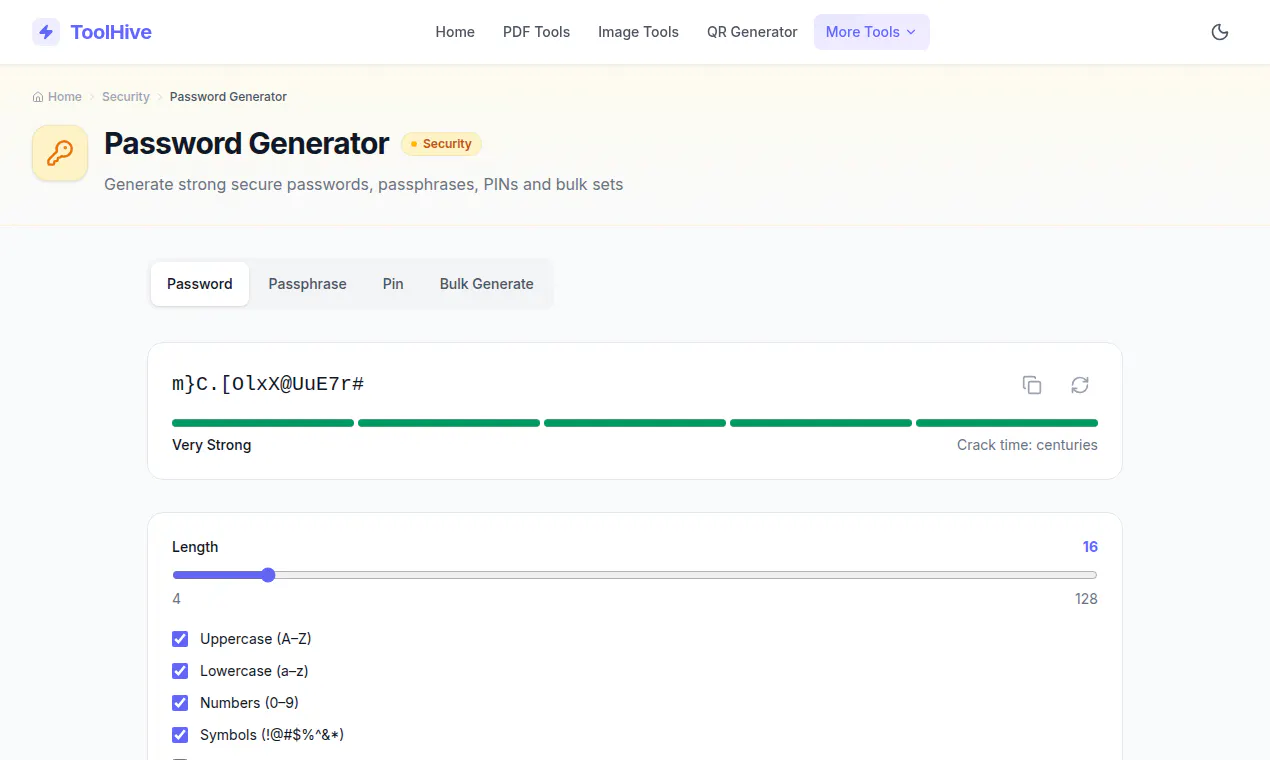The height and width of the screenshot is (760, 1270).
Task: Go to Image Tools in the top nav
Action: pos(638,32)
